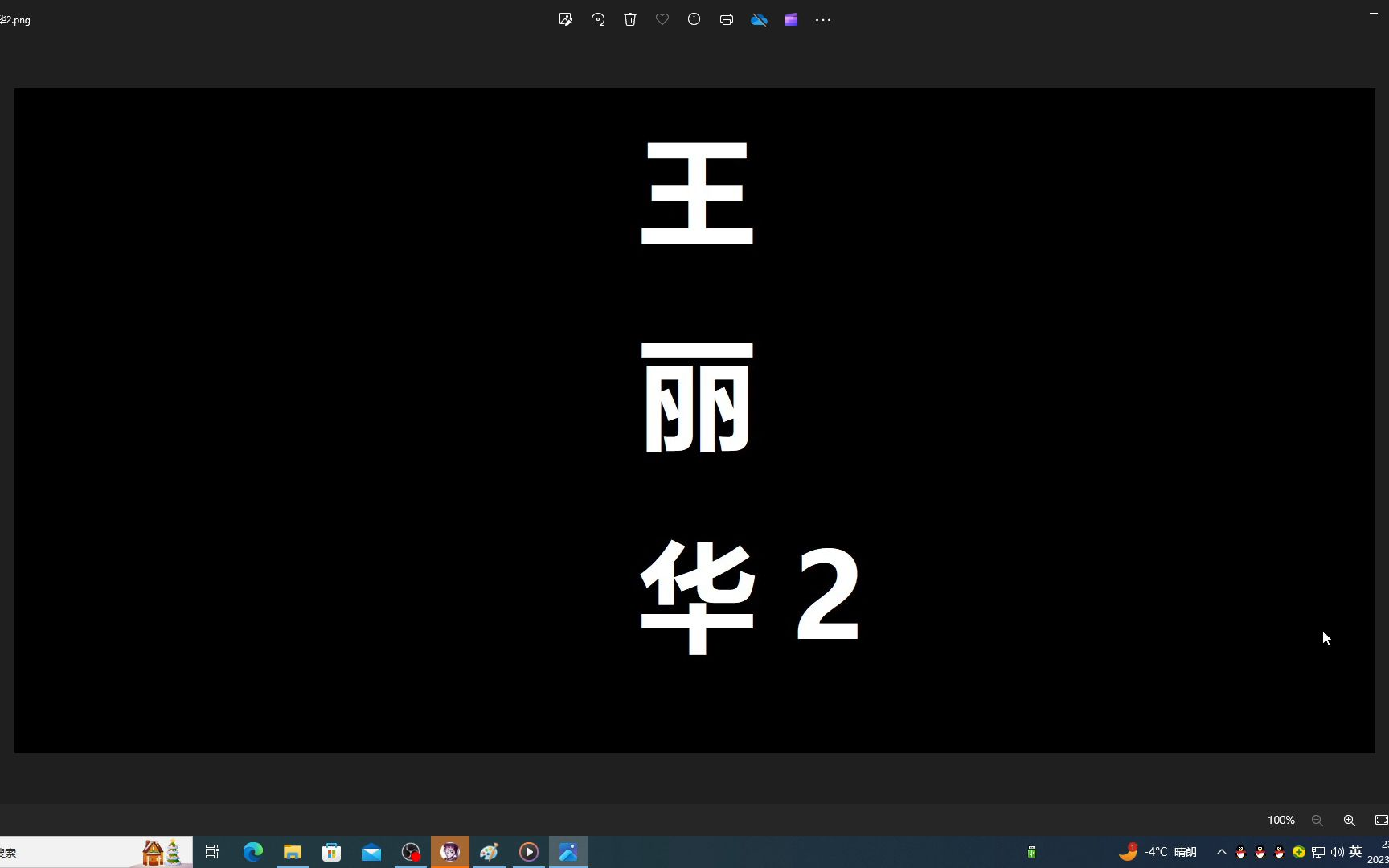Click the displayed image of 王丽华2

[694, 420]
